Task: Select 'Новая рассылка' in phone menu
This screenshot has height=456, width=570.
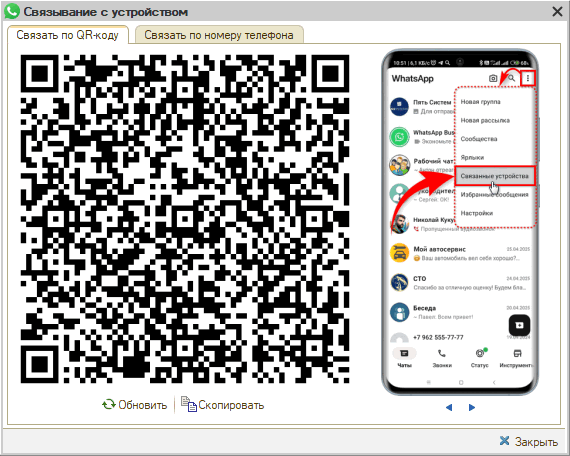Action: (485, 120)
